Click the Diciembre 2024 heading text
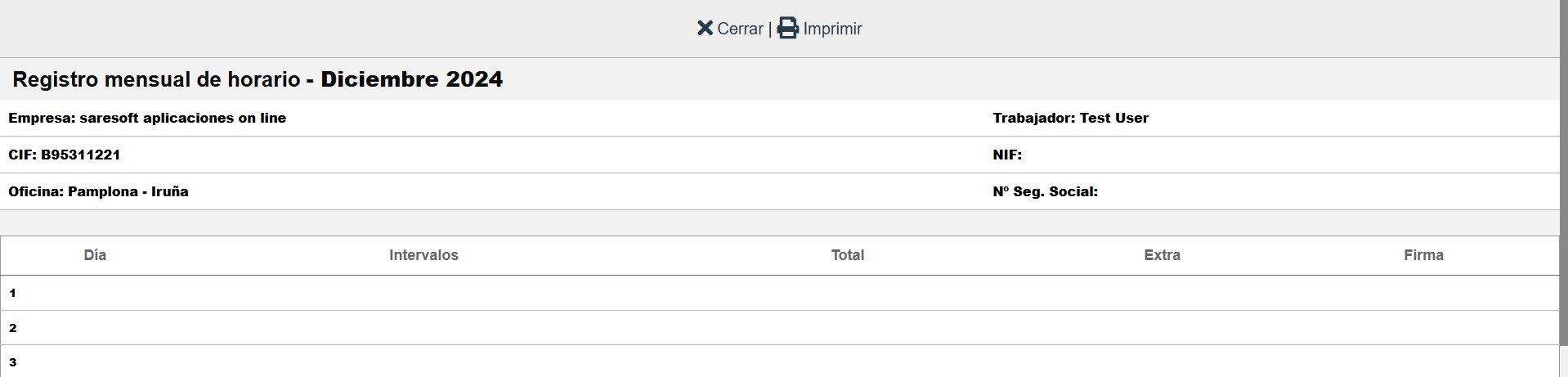Image resolution: width=1568 pixels, height=377 pixels. (x=411, y=79)
